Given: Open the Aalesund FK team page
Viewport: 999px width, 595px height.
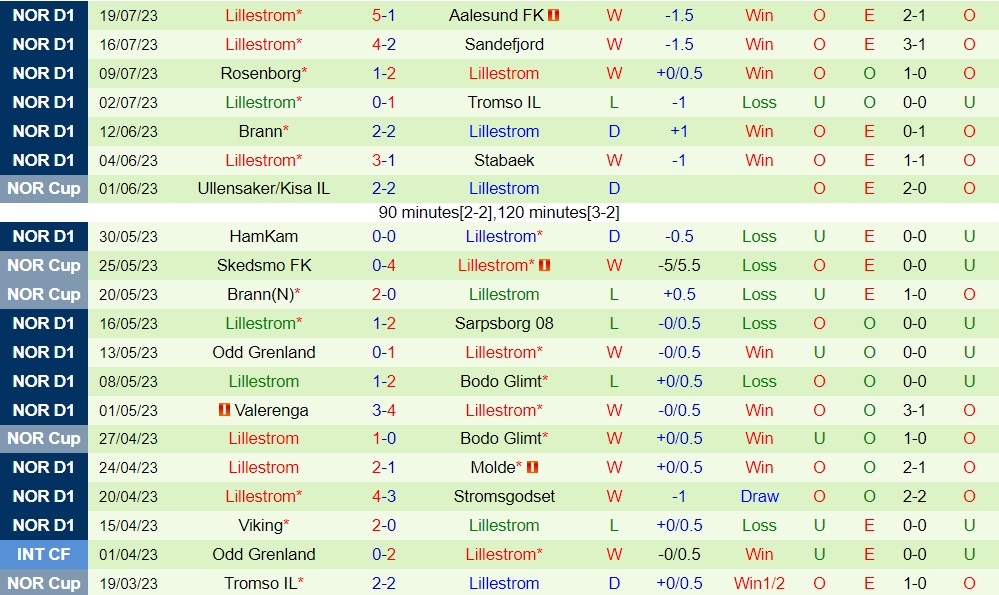Looking at the screenshot, I should point(496,16).
